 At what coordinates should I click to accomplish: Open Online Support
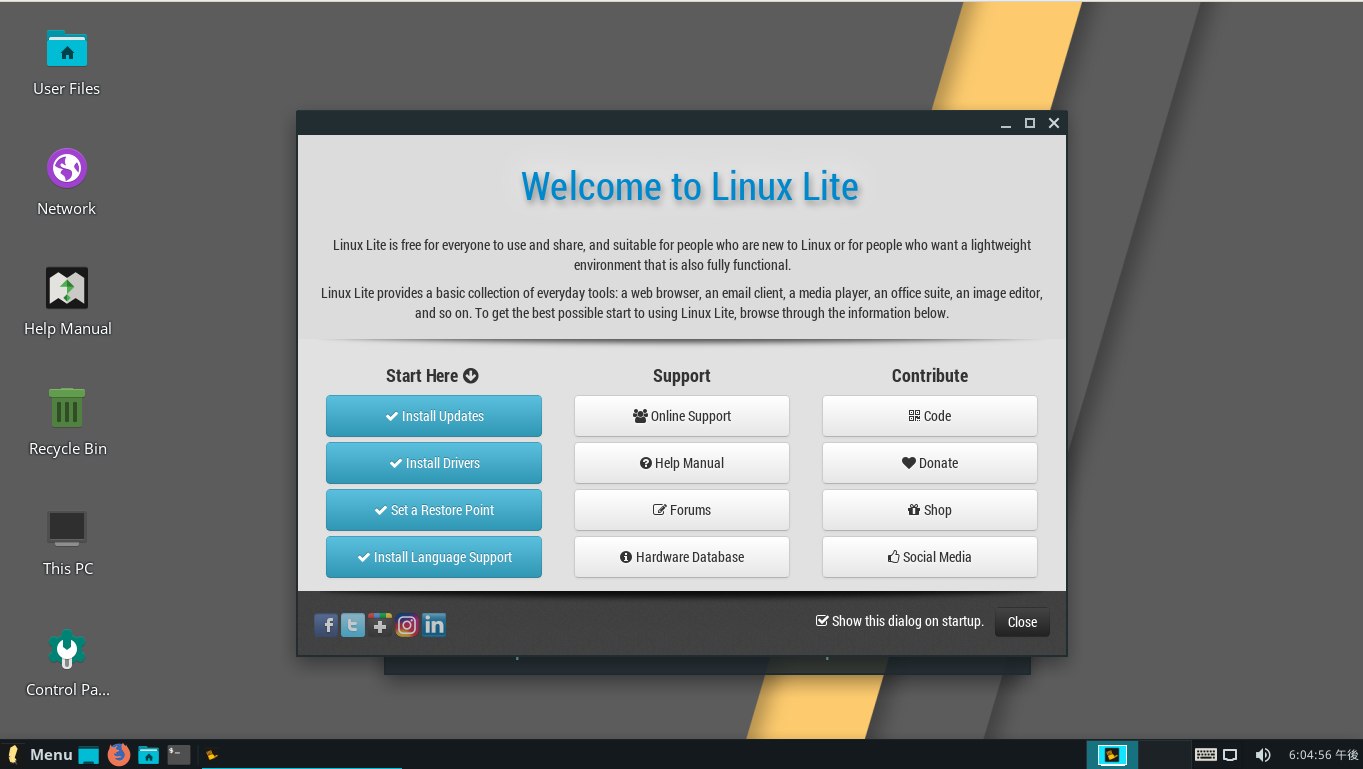tap(682, 416)
